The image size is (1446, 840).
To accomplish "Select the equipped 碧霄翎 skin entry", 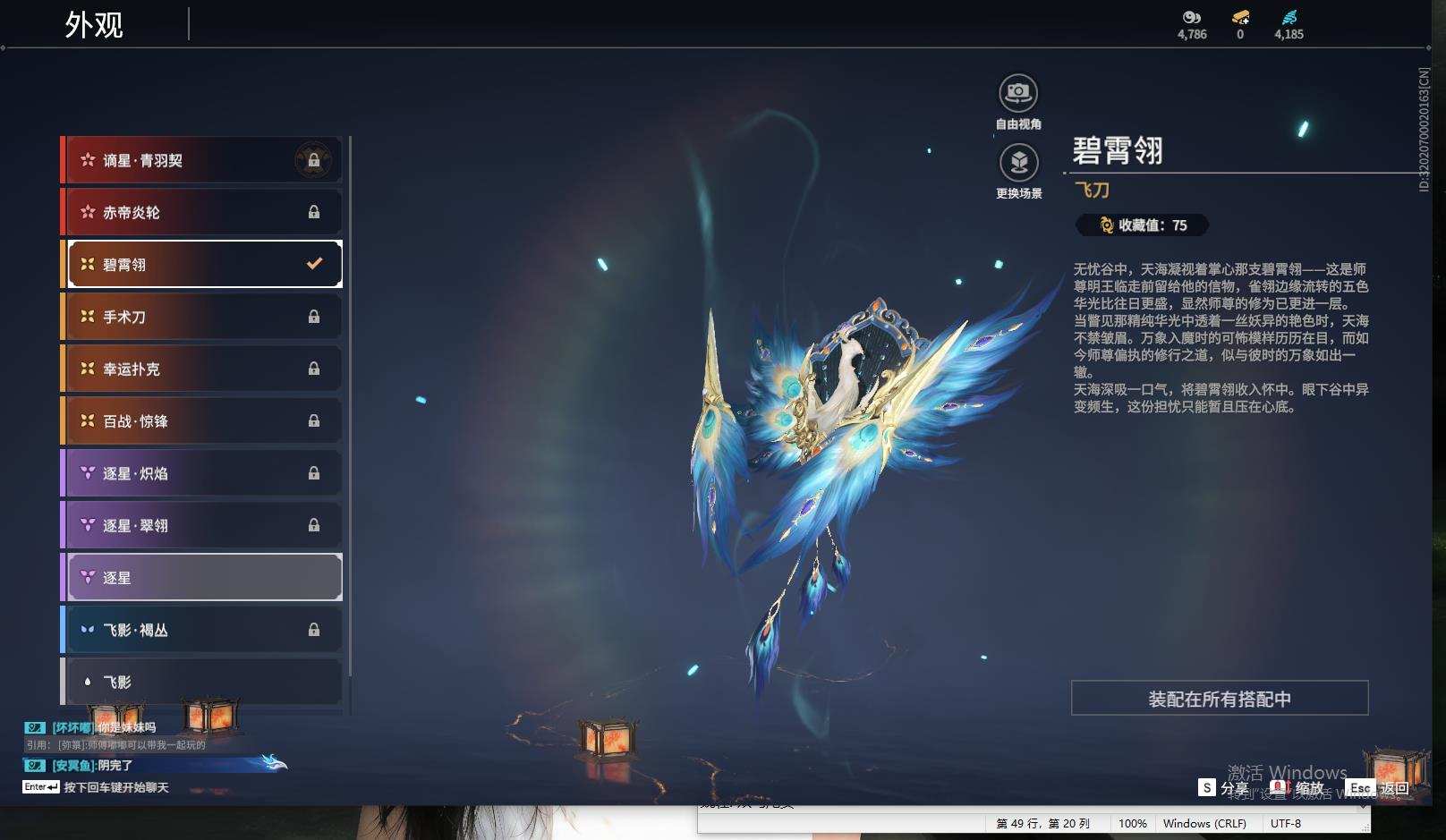I will [201, 264].
